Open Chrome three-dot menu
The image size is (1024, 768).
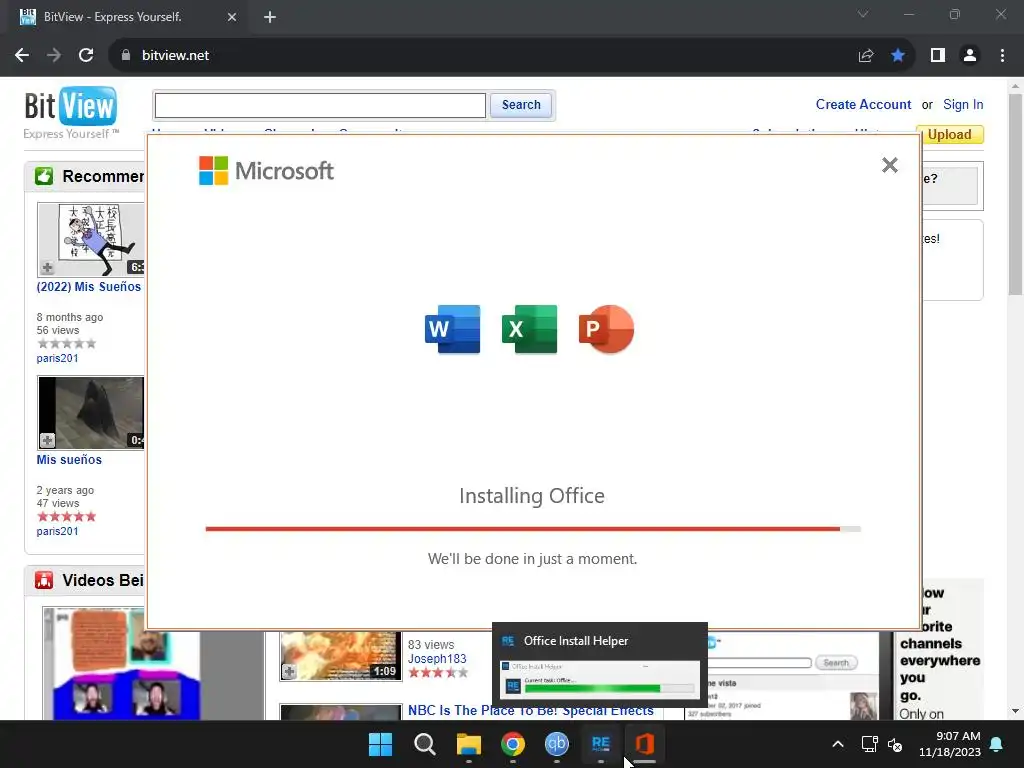coord(1002,56)
